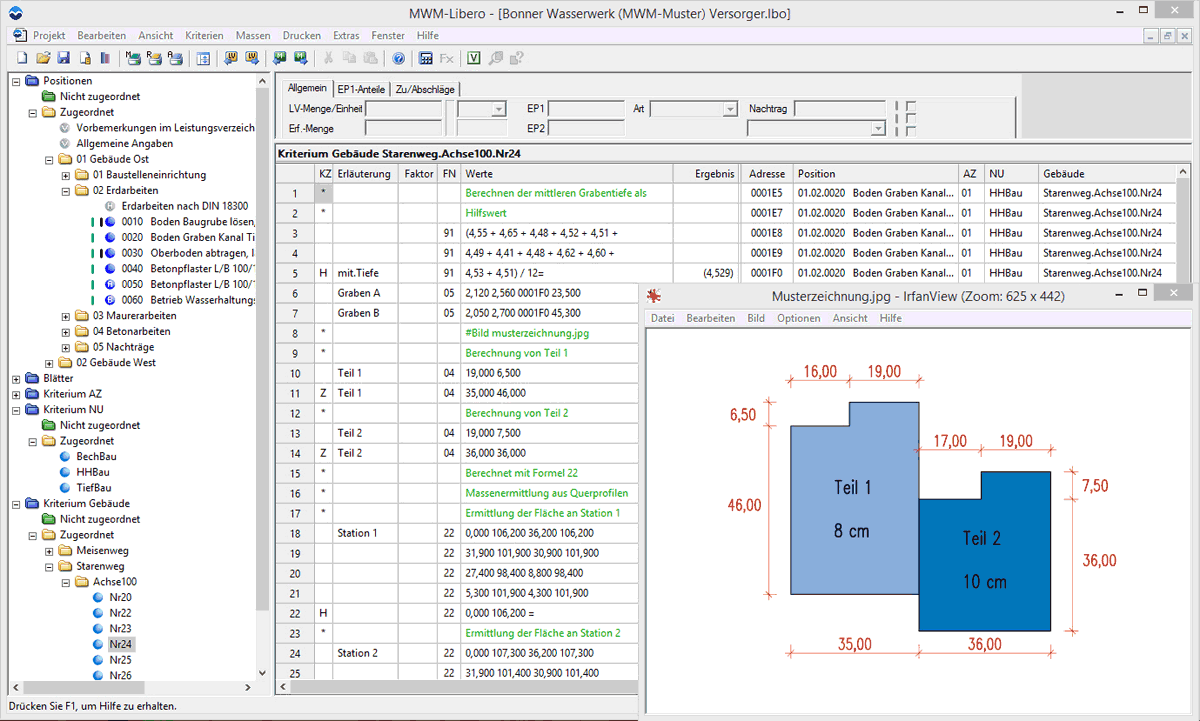
Task: Click the open folder toolbar icon
Action: click(x=43, y=58)
